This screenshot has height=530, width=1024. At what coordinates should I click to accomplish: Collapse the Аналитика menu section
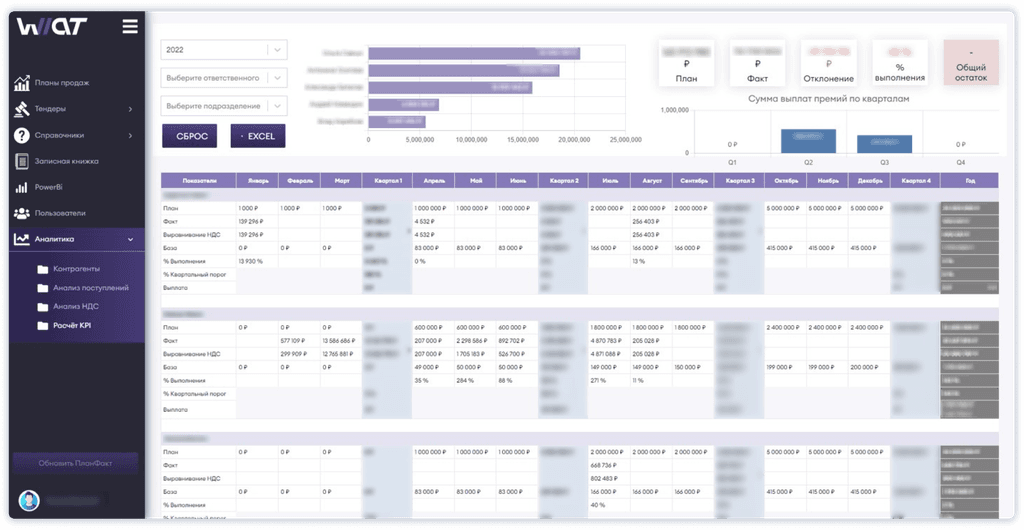pyautogui.click(x=131, y=239)
